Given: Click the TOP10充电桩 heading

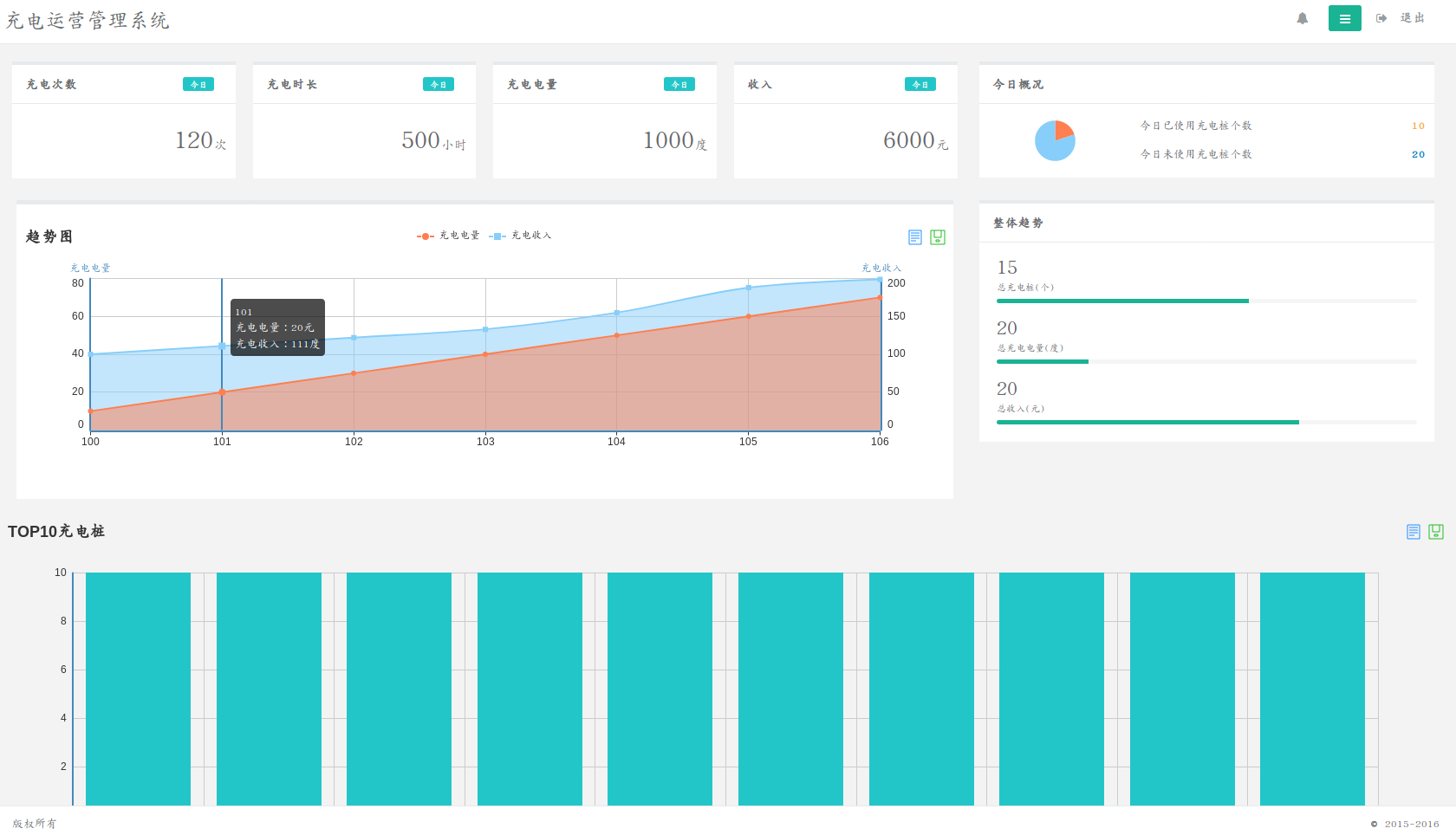Looking at the screenshot, I should (x=56, y=532).
